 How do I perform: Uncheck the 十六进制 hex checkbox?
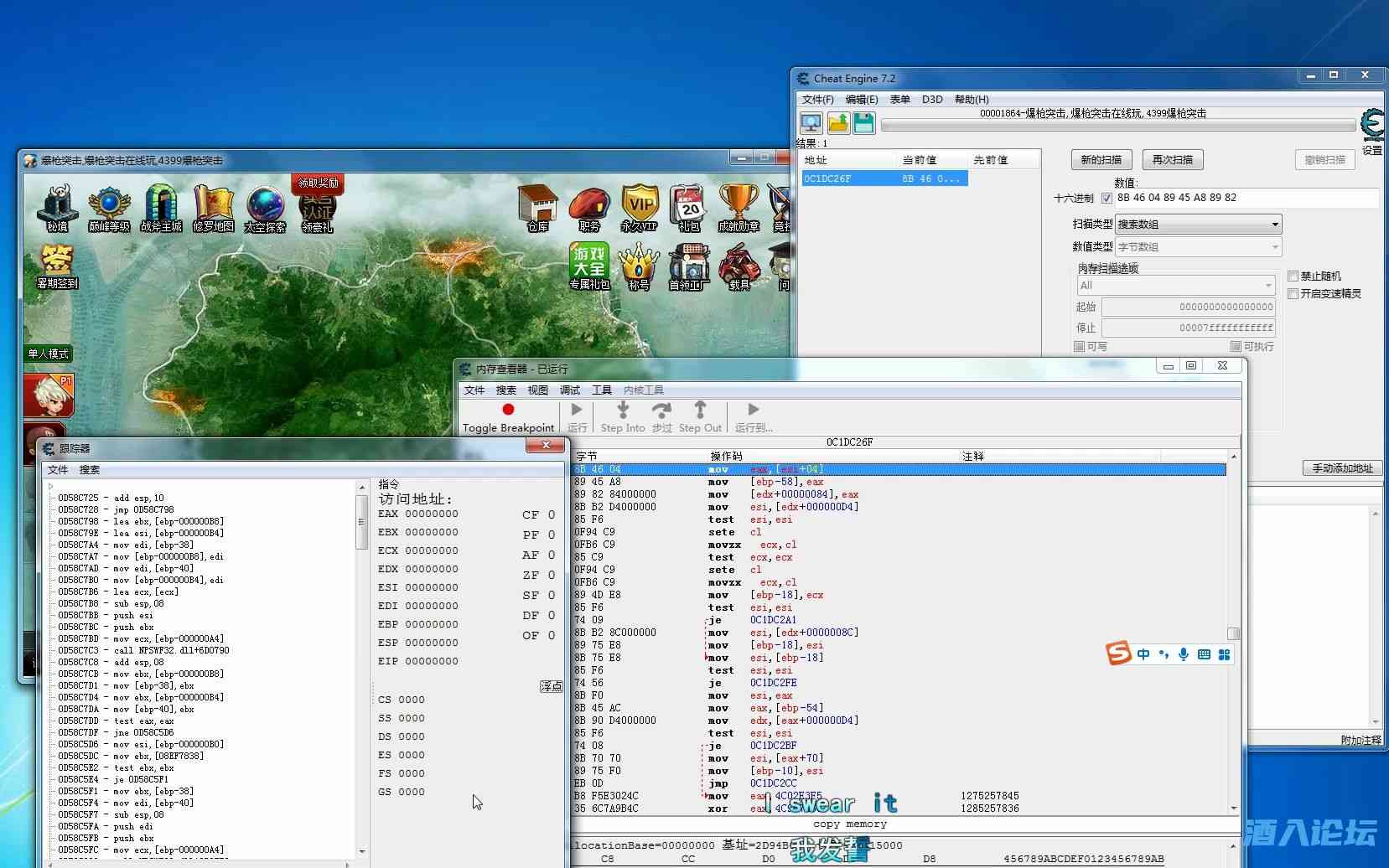[x=1107, y=199]
